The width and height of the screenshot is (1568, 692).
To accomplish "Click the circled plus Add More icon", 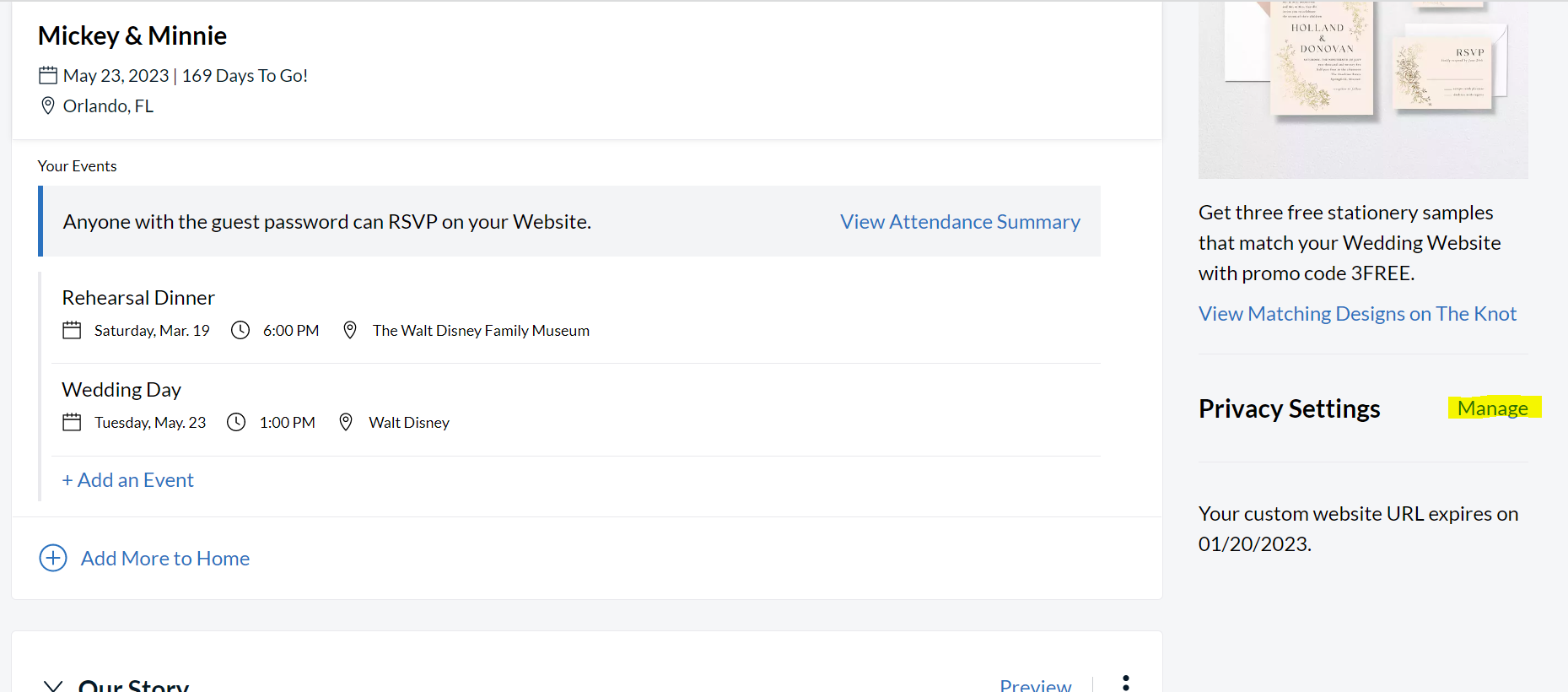I will pos(53,559).
